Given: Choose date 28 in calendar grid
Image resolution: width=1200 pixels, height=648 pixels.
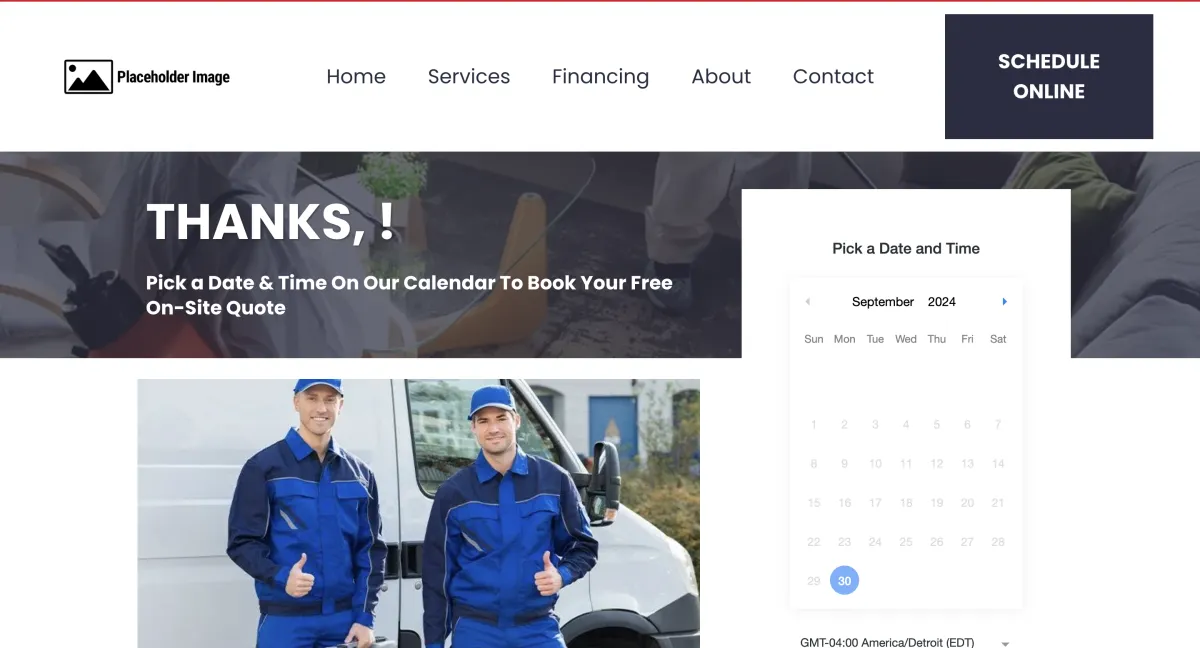Looking at the screenshot, I should click(x=998, y=542).
